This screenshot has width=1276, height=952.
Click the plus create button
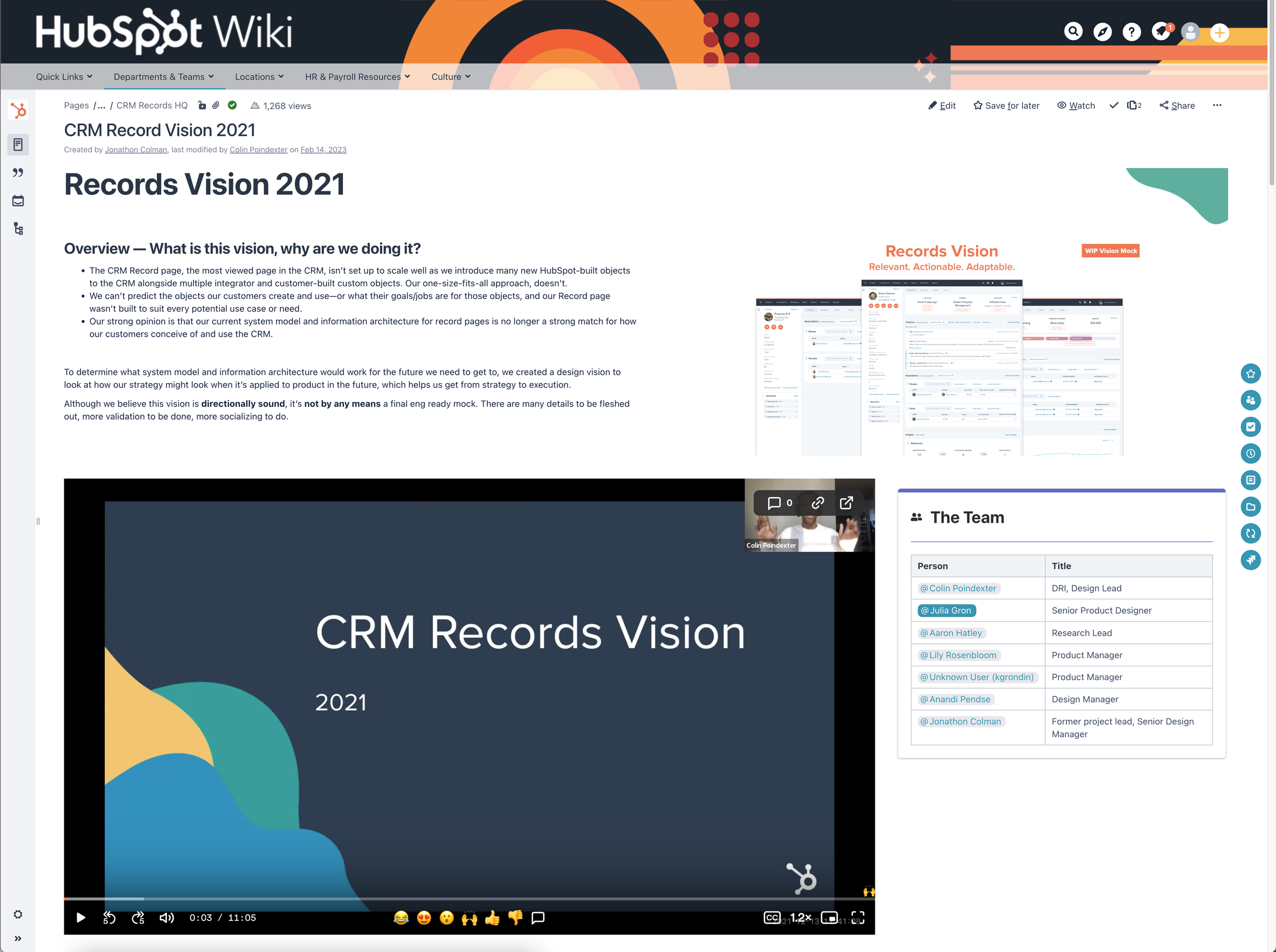1219,33
